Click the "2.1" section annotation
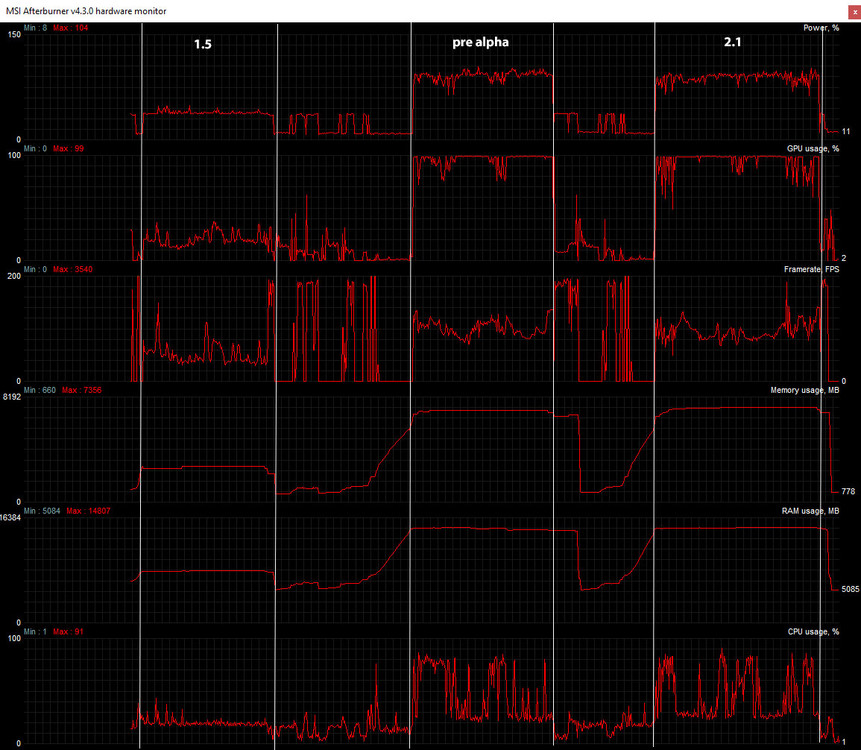Screen dimensions: 861x750 click(x=733, y=42)
